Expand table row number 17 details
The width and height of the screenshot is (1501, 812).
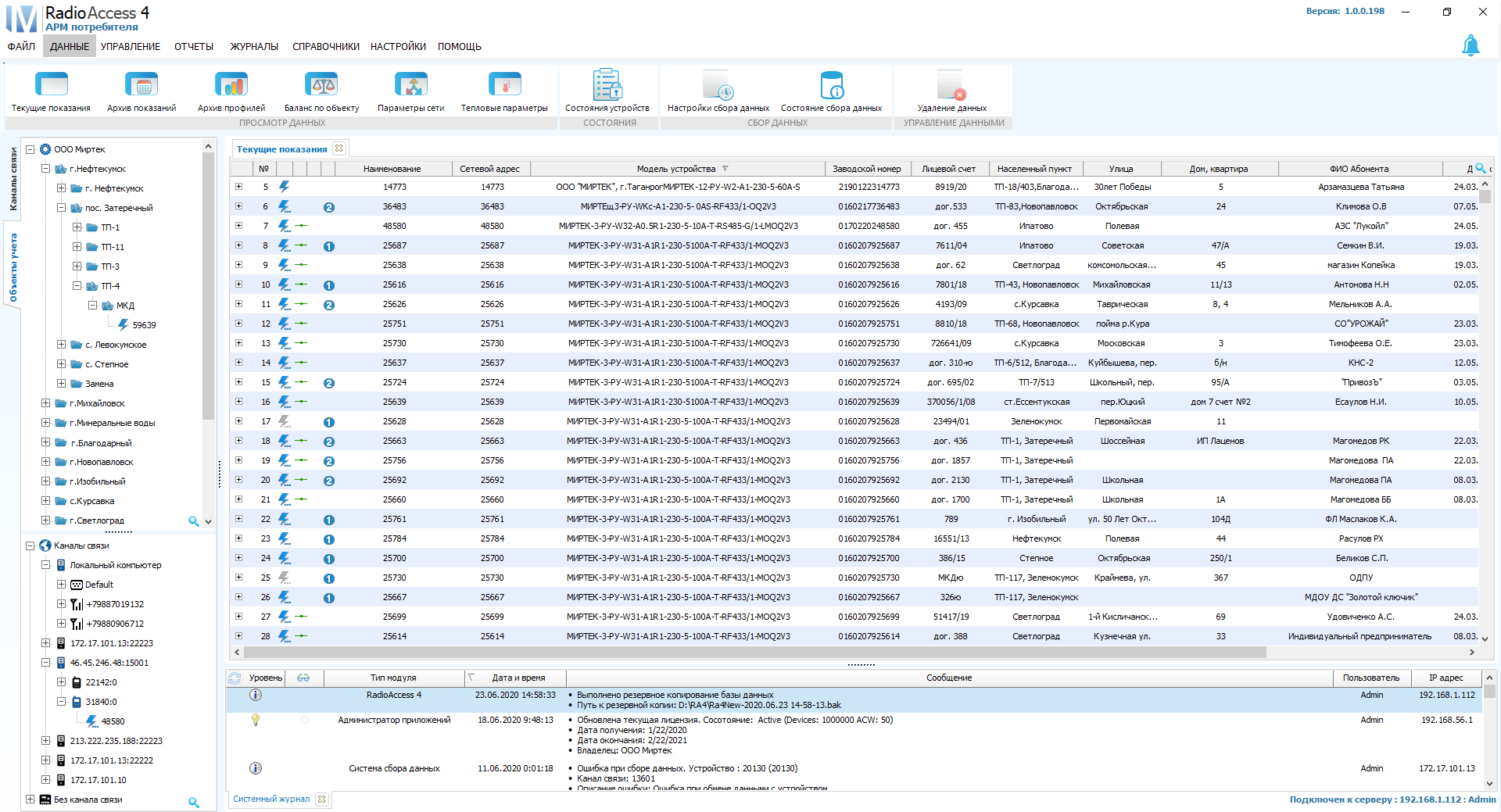tap(238, 421)
